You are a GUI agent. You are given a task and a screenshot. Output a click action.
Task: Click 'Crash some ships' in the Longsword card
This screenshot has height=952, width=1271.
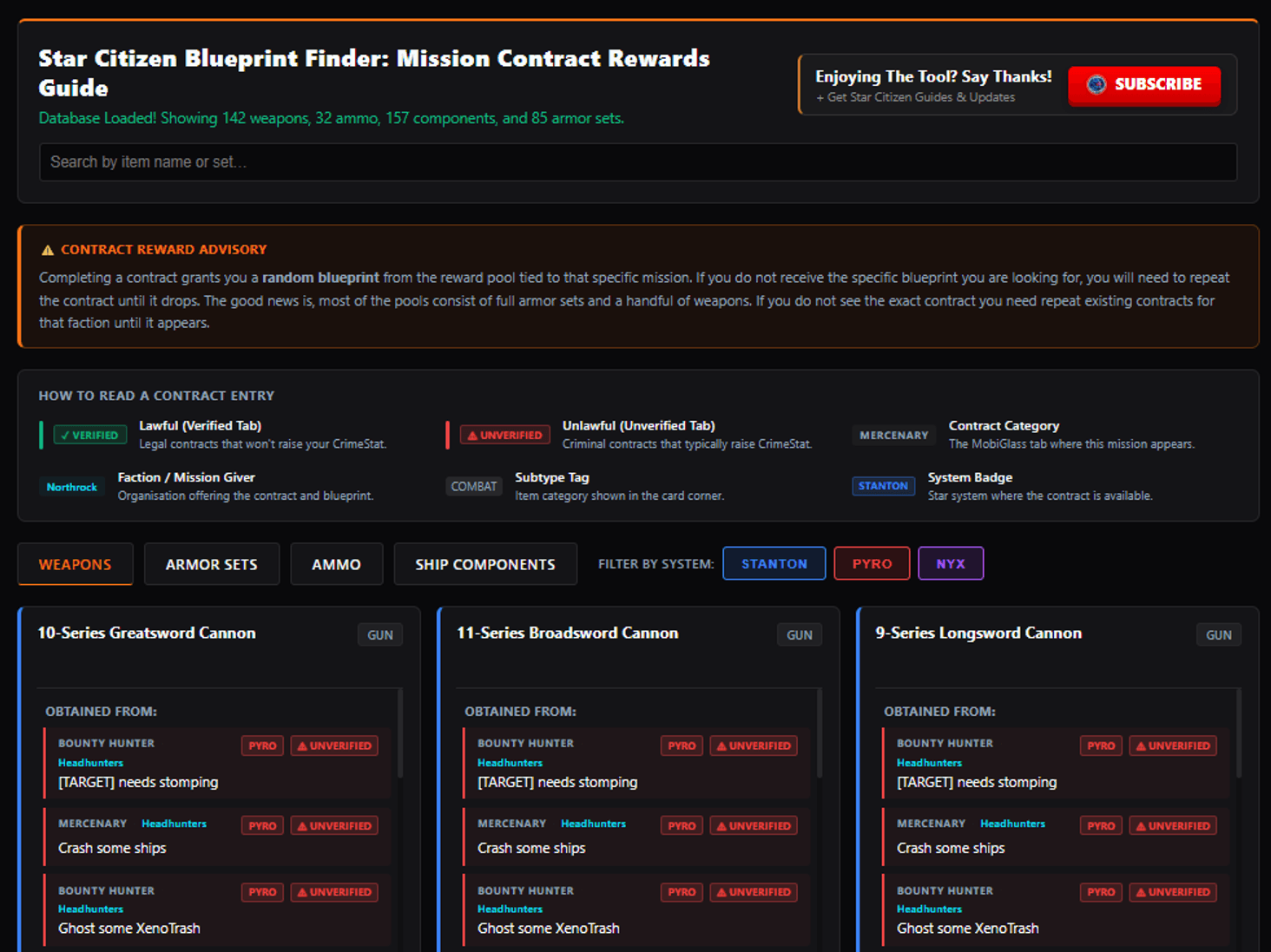pyautogui.click(x=951, y=848)
